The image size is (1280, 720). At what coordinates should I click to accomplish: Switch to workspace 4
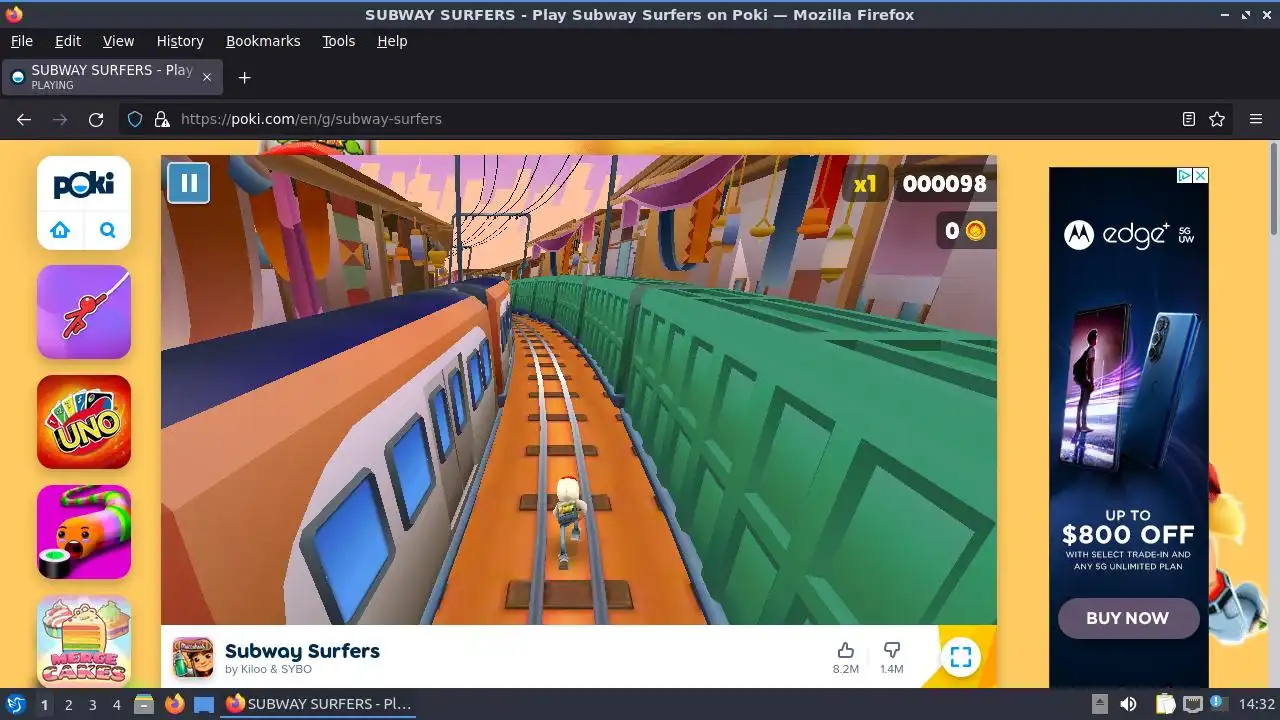tap(116, 704)
